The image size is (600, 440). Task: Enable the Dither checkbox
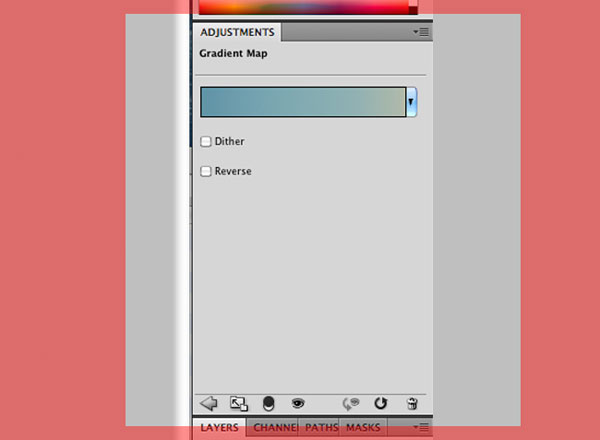[205, 142]
